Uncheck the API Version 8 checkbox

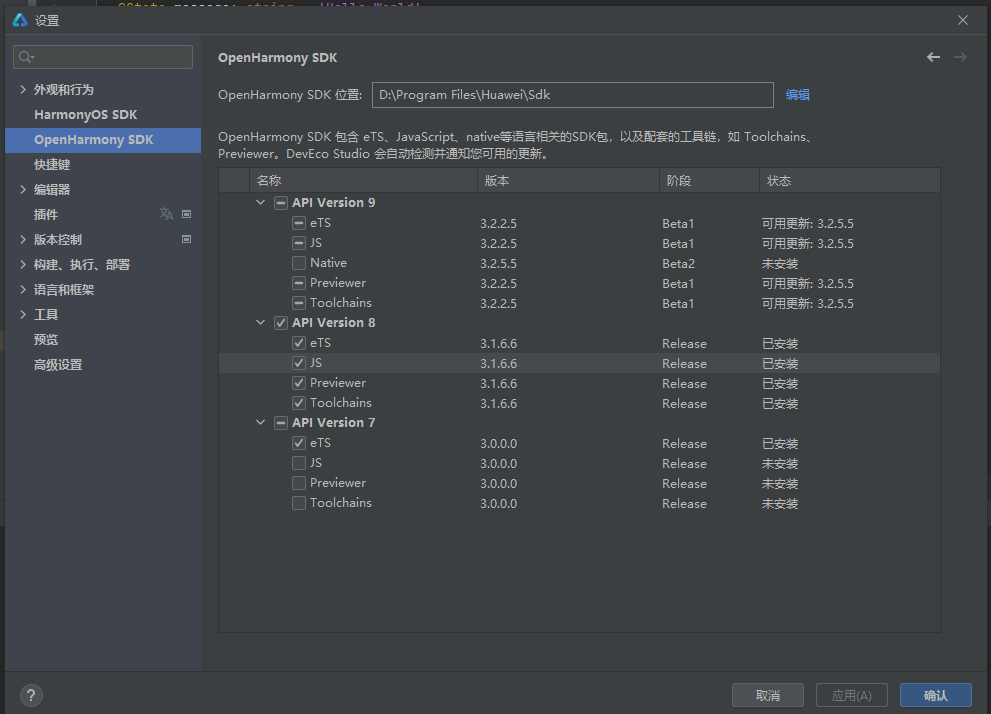(x=281, y=323)
